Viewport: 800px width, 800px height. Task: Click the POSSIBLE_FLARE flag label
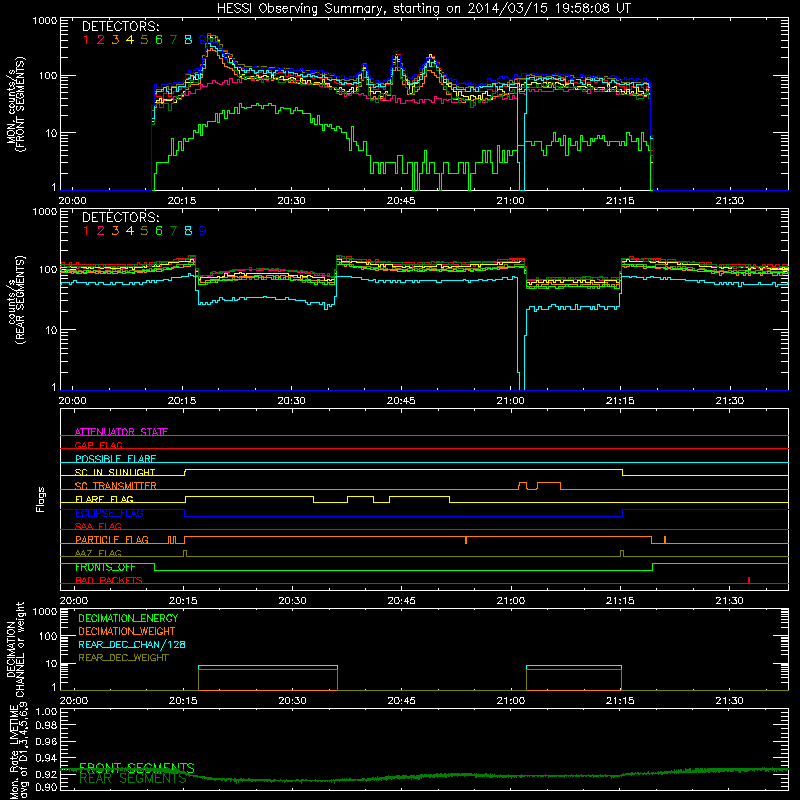coord(115,459)
